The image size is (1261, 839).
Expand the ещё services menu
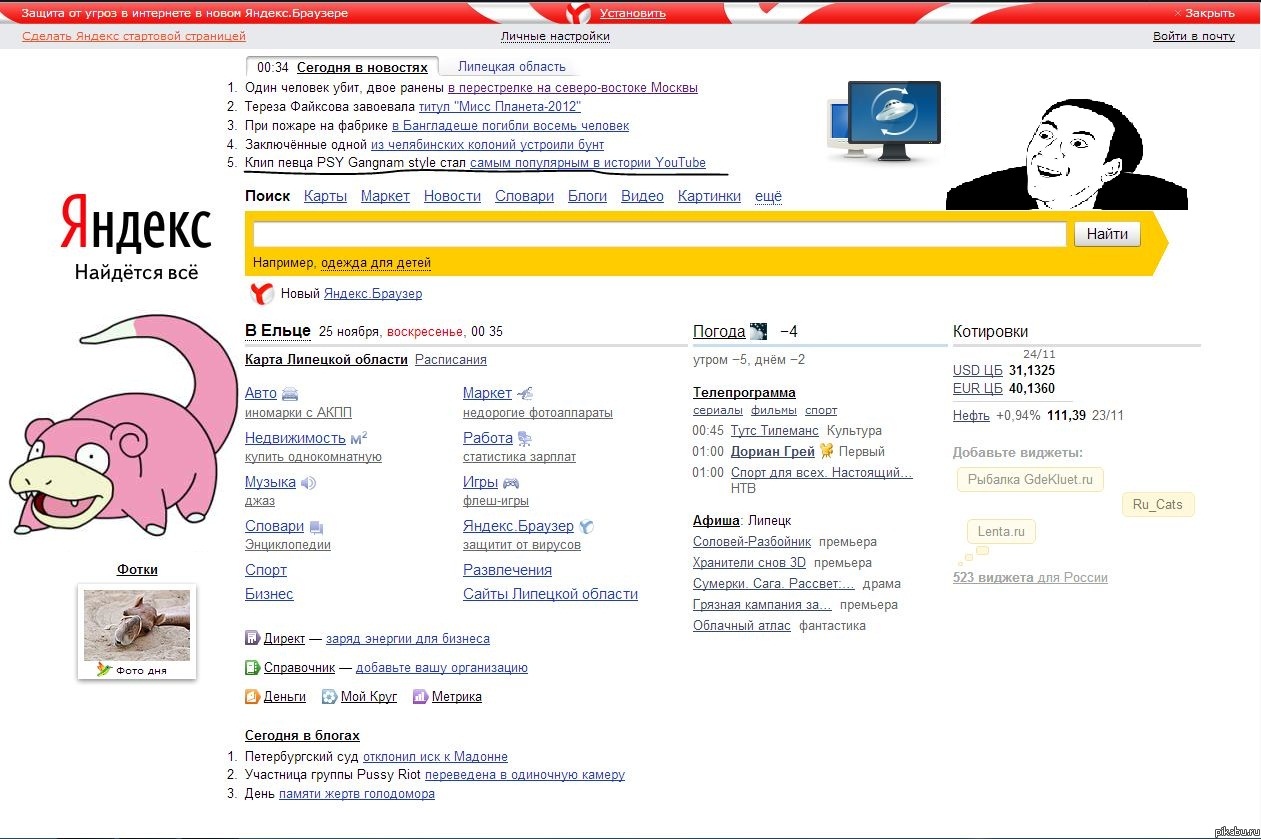tap(768, 196)
